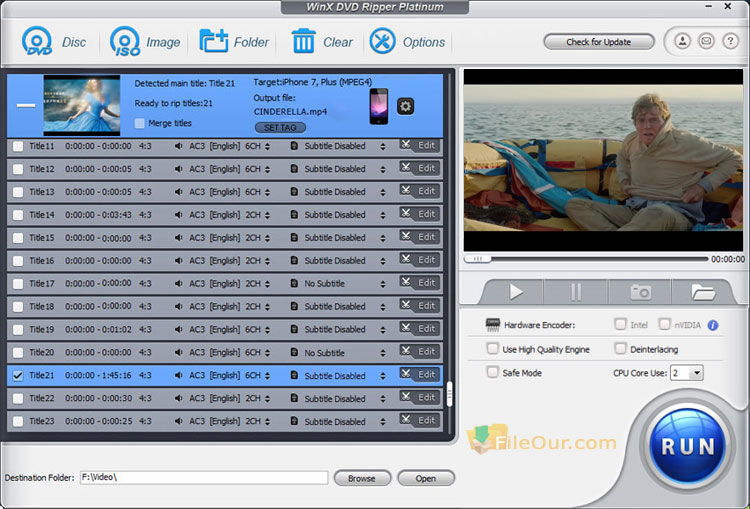Click the audio speaker icon on Title19
The width and height of the screenshot is (750, 509).
[x=178, y=330]
